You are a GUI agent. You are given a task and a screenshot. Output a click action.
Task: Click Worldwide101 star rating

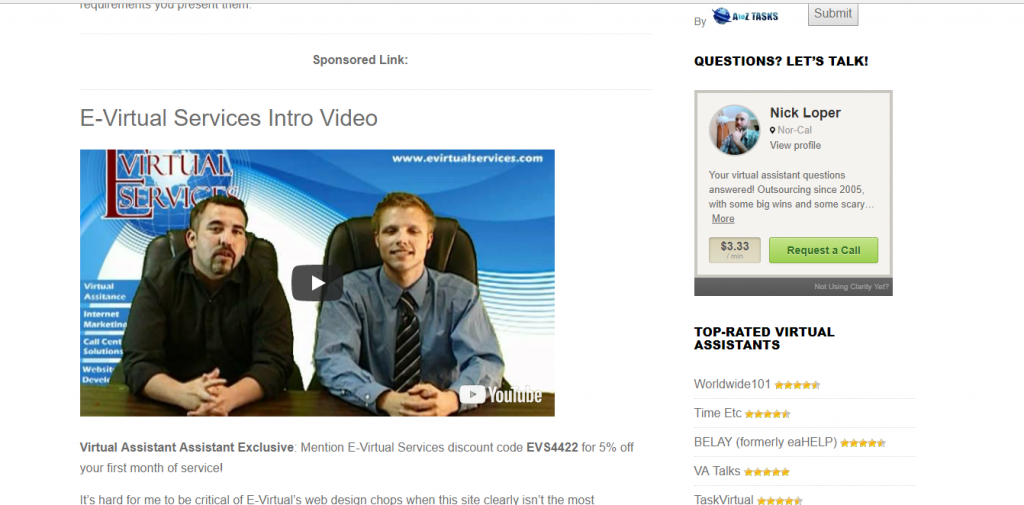tap(797, 385)
